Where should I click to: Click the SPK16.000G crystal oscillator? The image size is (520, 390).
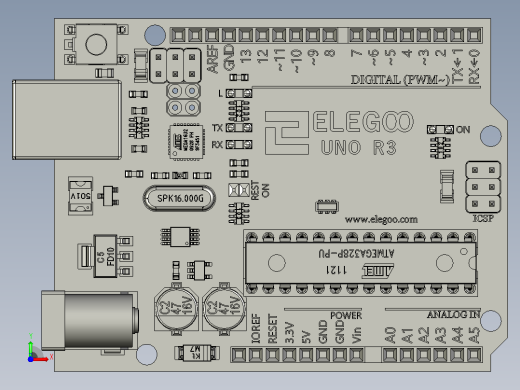pyautogui.click(x=179, y=198)
